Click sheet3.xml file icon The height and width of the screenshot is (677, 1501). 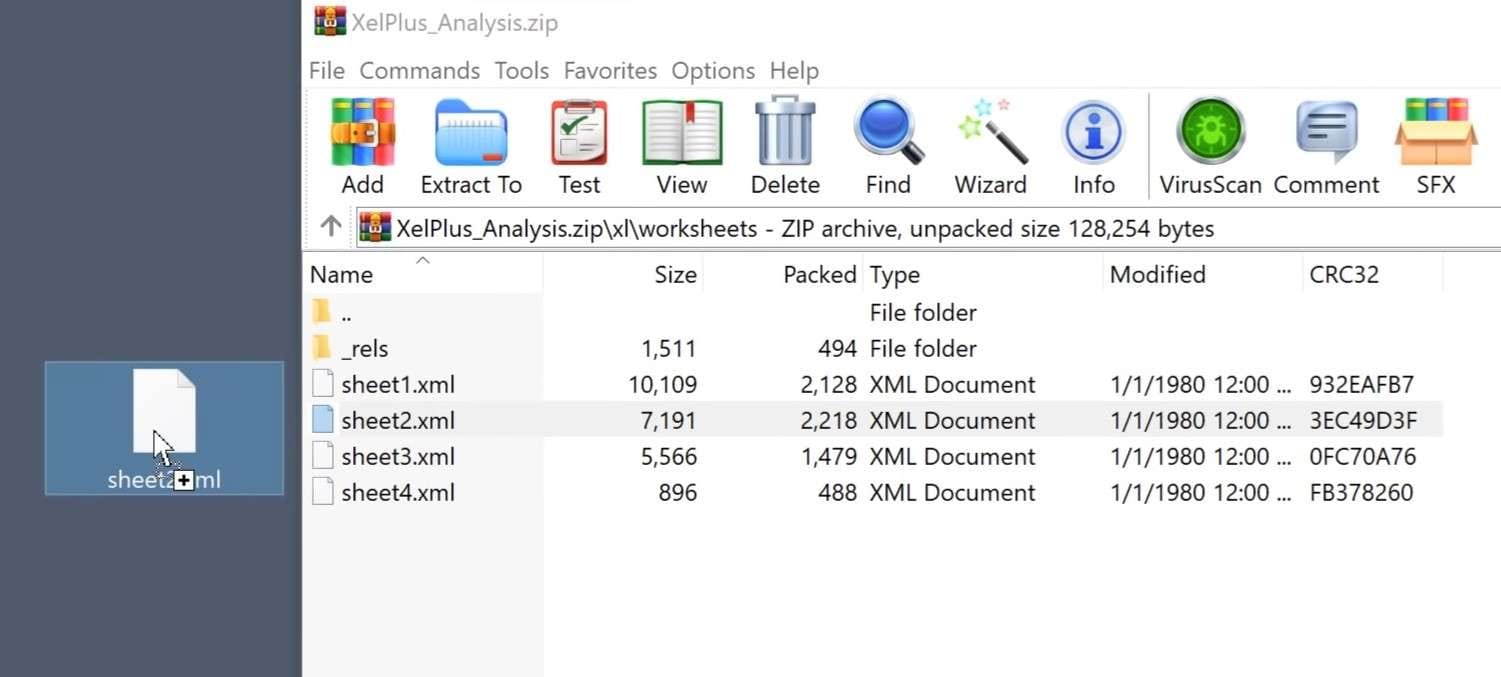(322, 456)
